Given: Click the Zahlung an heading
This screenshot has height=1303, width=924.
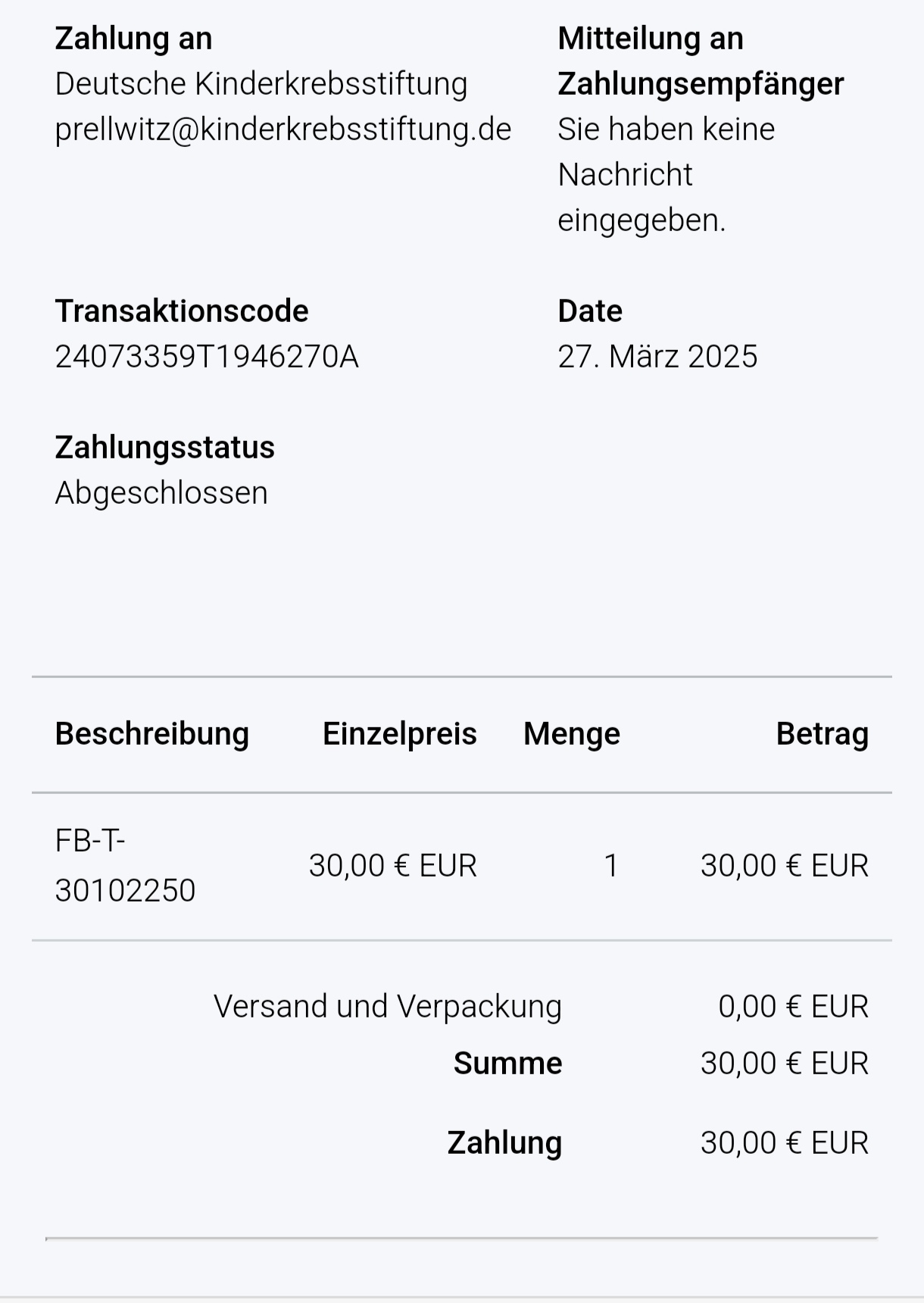Looking at the screenshot, I should [x=133, y=39].
